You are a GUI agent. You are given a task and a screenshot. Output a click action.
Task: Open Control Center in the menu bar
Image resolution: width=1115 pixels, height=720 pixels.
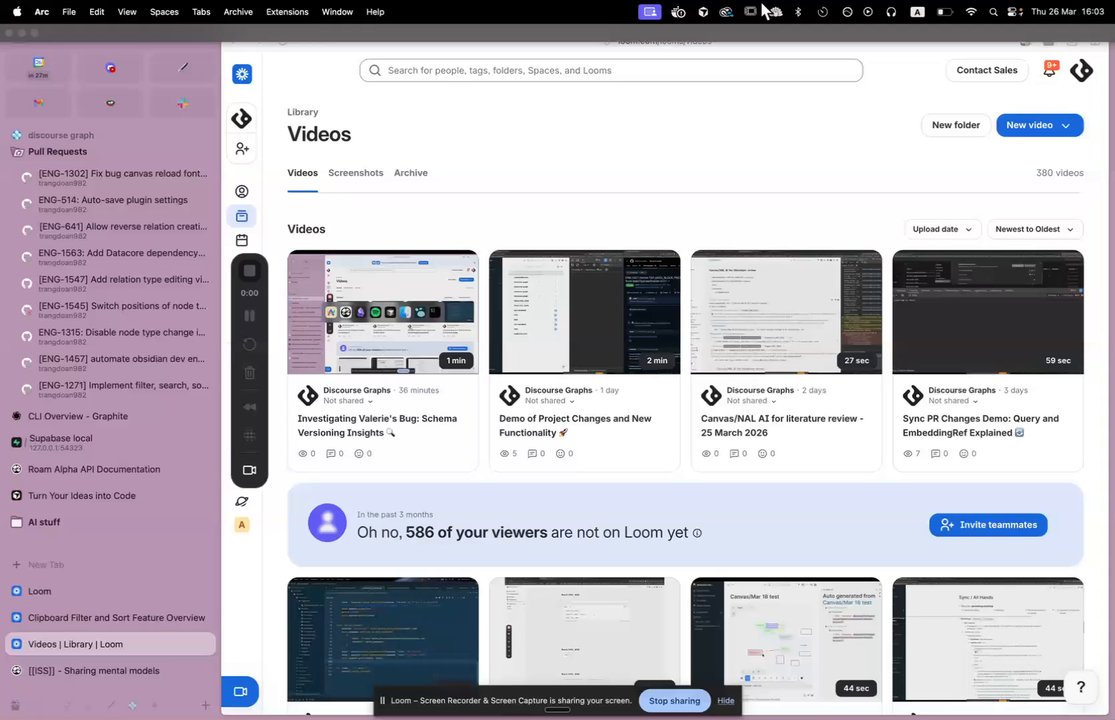coord(1015,11)
